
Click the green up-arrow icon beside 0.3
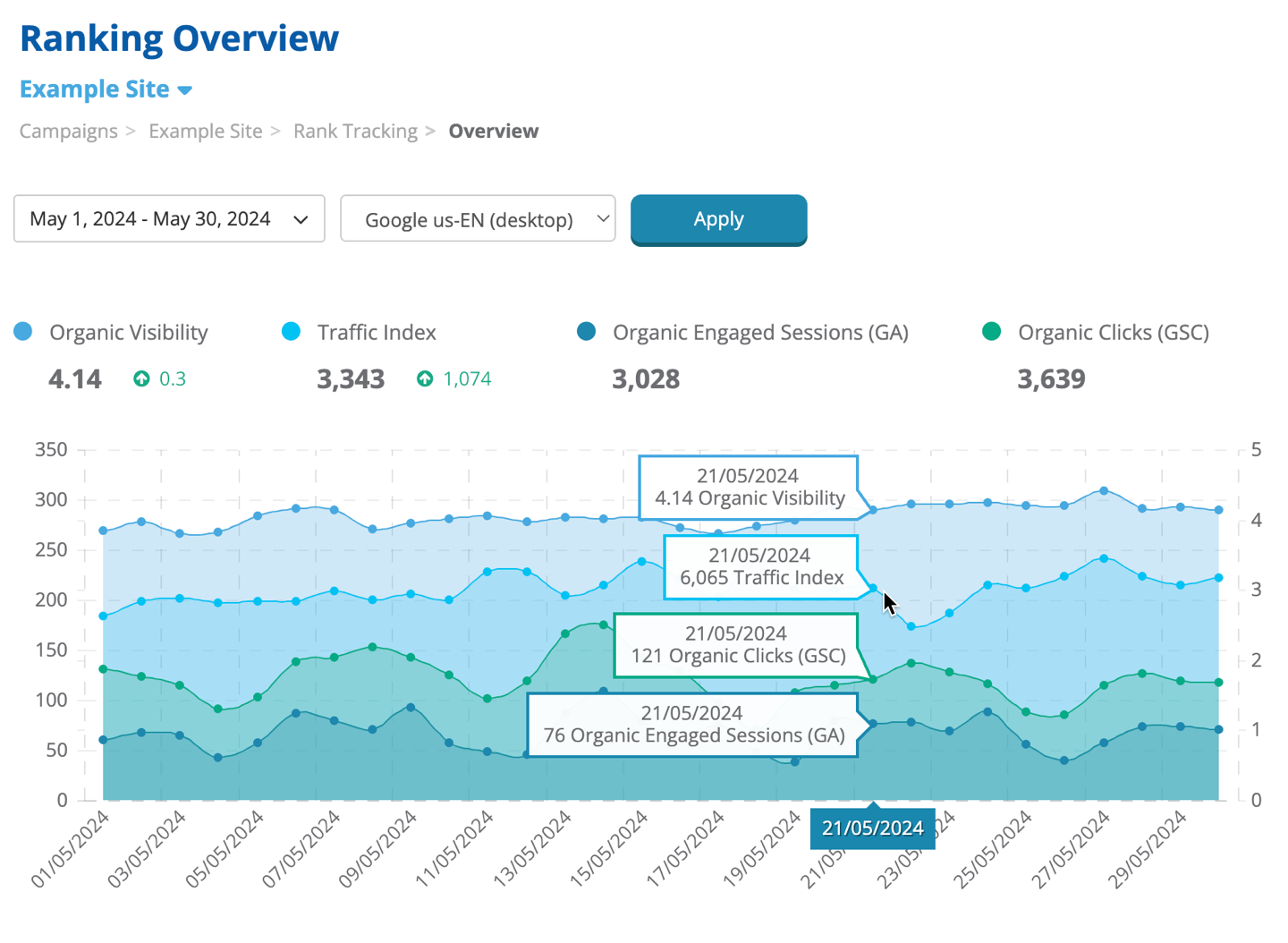(x=141, y=378)
